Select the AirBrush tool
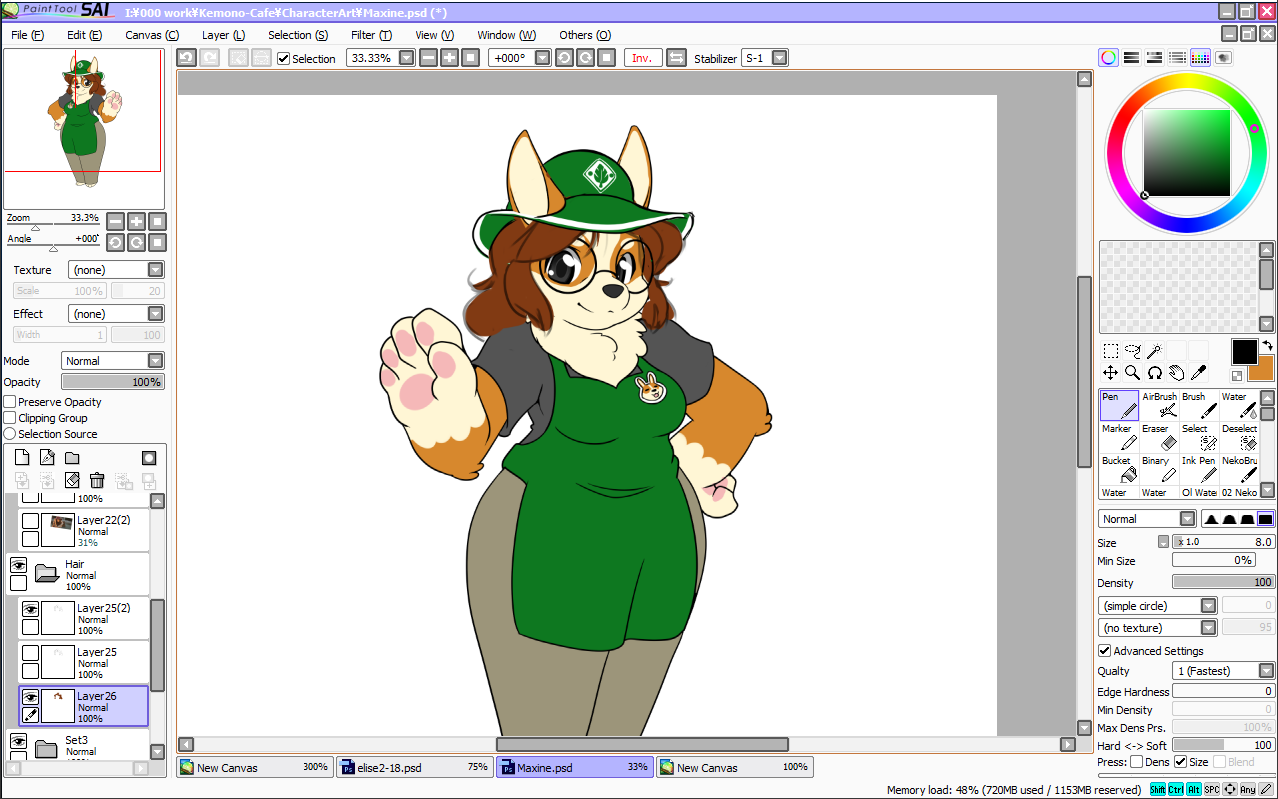The height and width of the screenshot is (799, 1278). 1159,405
